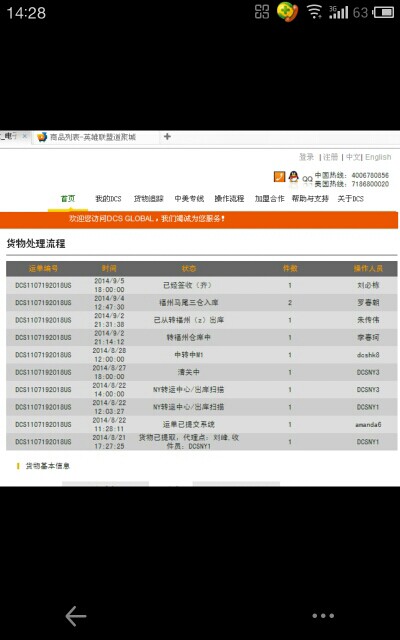Click the 状态 column header
The image size is (400, 640).
click(189, 269)
